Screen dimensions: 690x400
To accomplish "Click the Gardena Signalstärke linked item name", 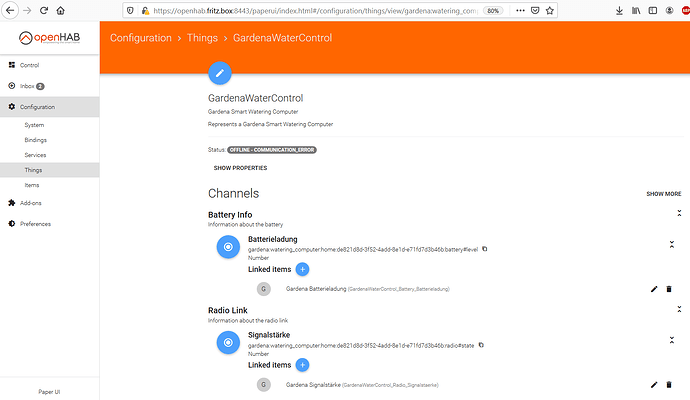I will pos(313,385).
